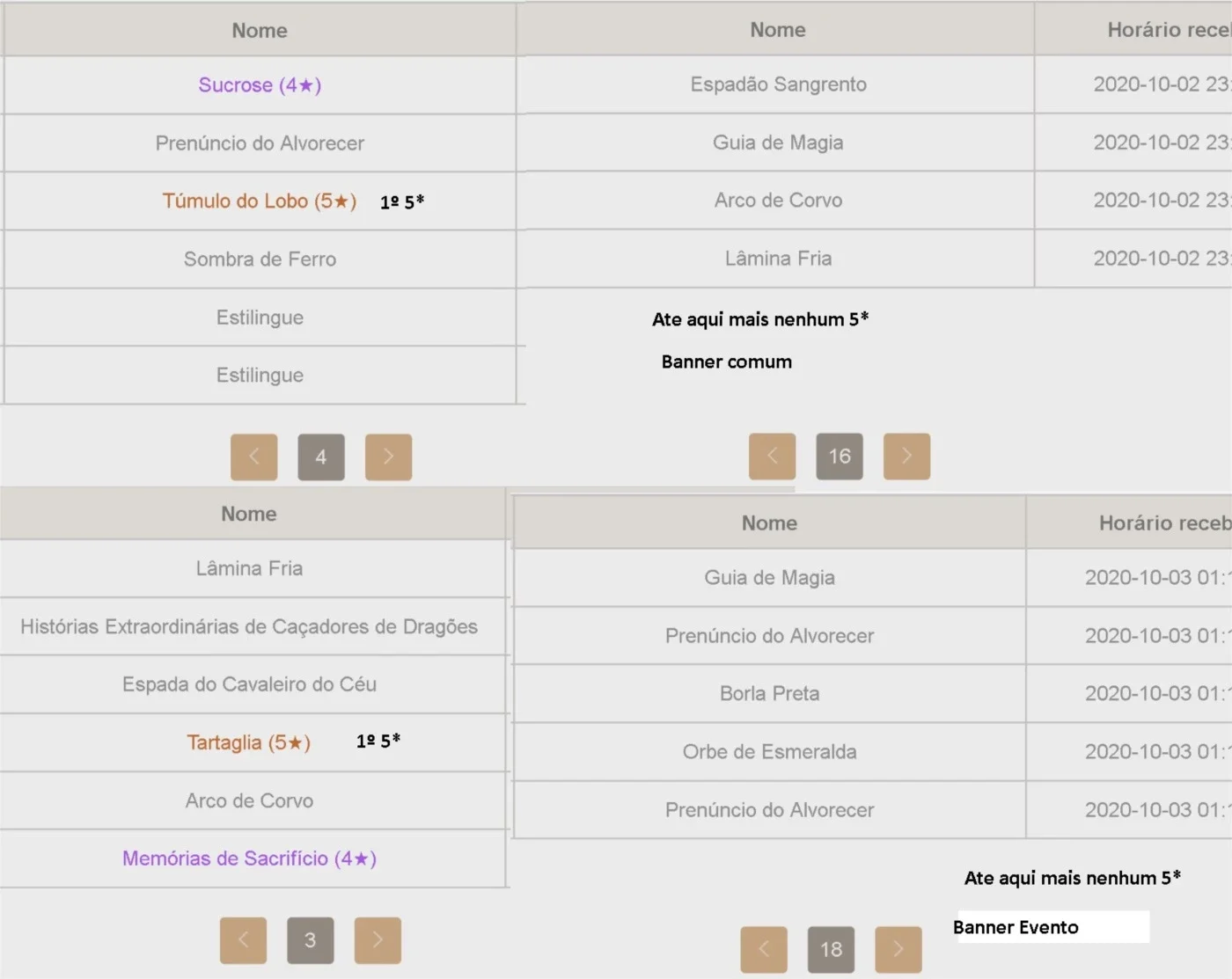The image size is (1232, 979).
Task: Click the page 3 number indicator
Action: [x=310, y=940]
